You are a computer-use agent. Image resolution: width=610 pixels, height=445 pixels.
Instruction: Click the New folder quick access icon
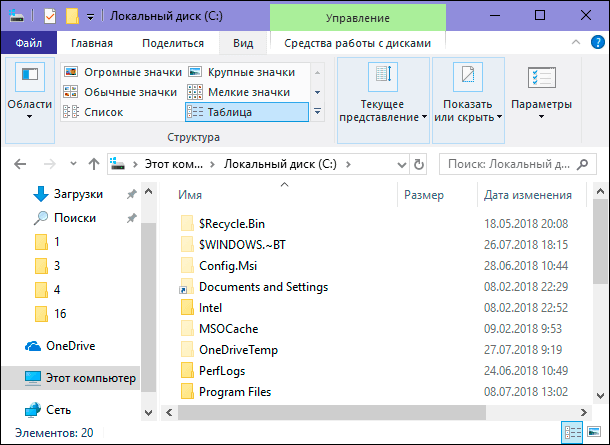coord(72,16)
